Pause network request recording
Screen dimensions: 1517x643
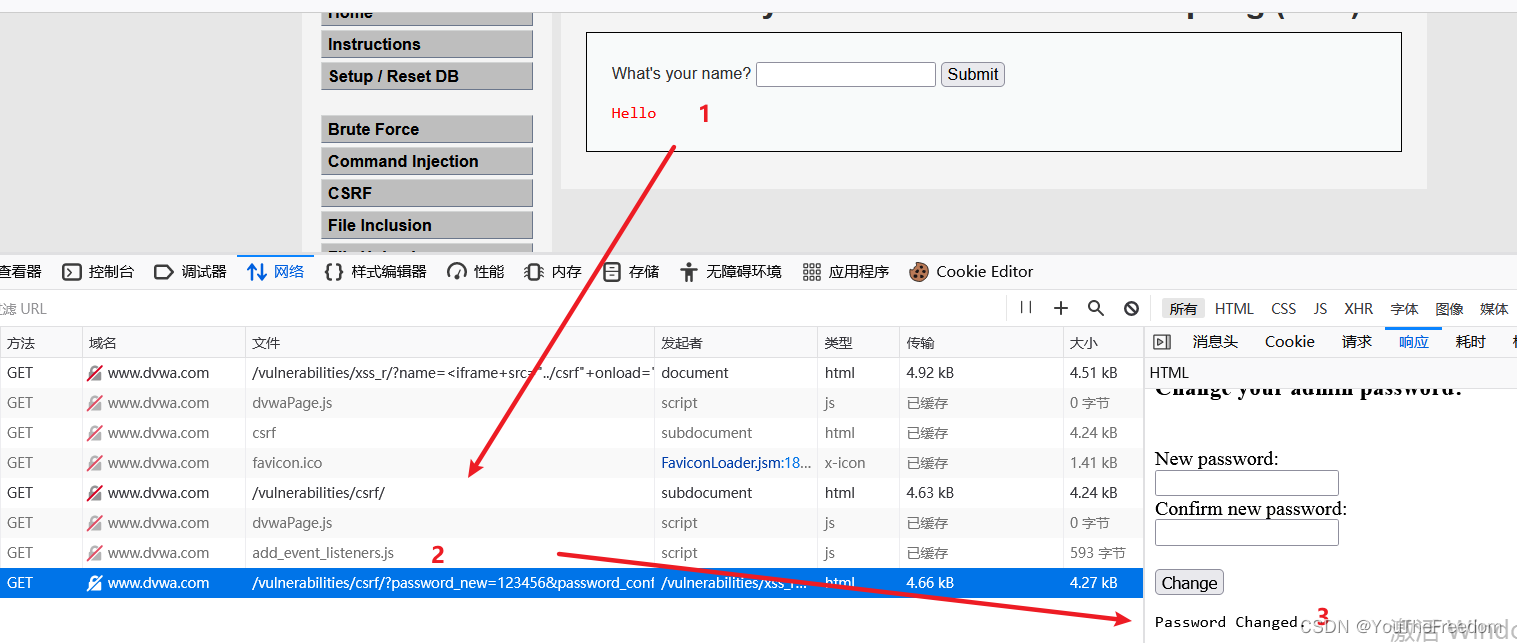[x=1026, y=308]
